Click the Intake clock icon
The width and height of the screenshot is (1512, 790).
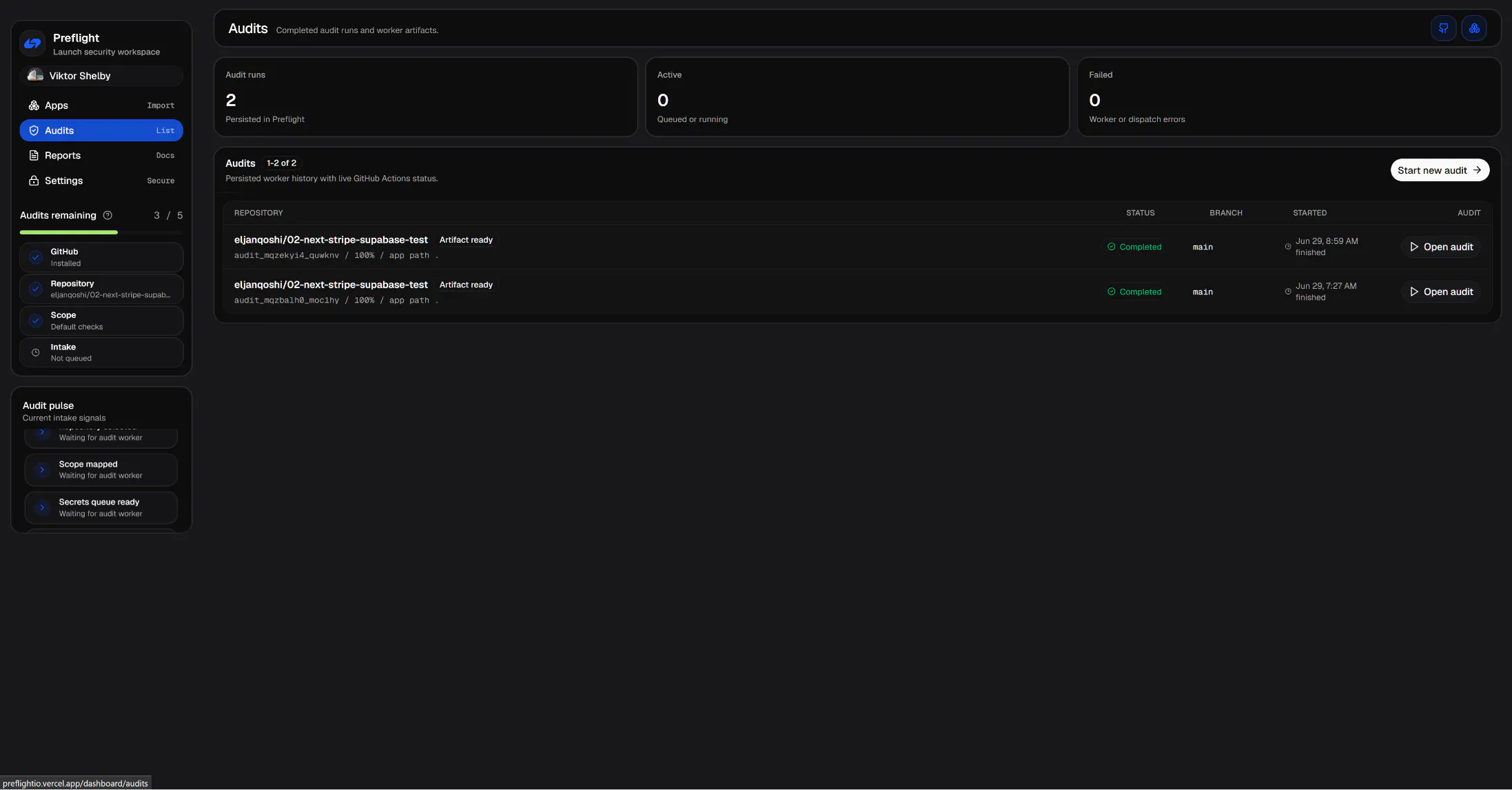(36, 352)
